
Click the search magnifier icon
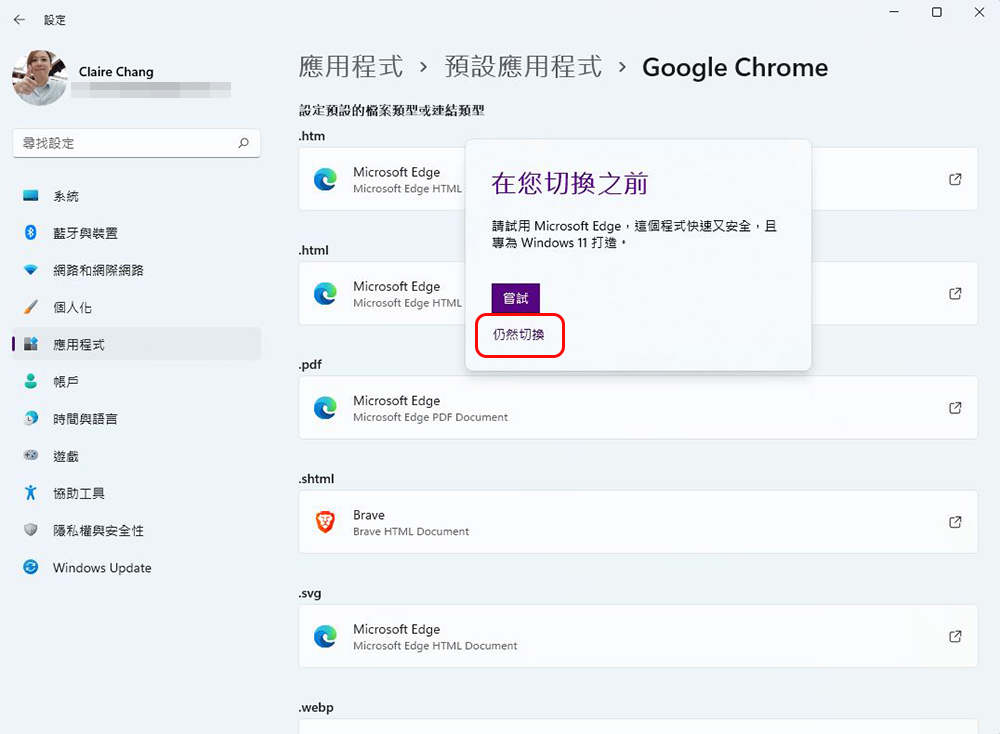[244, 143]
